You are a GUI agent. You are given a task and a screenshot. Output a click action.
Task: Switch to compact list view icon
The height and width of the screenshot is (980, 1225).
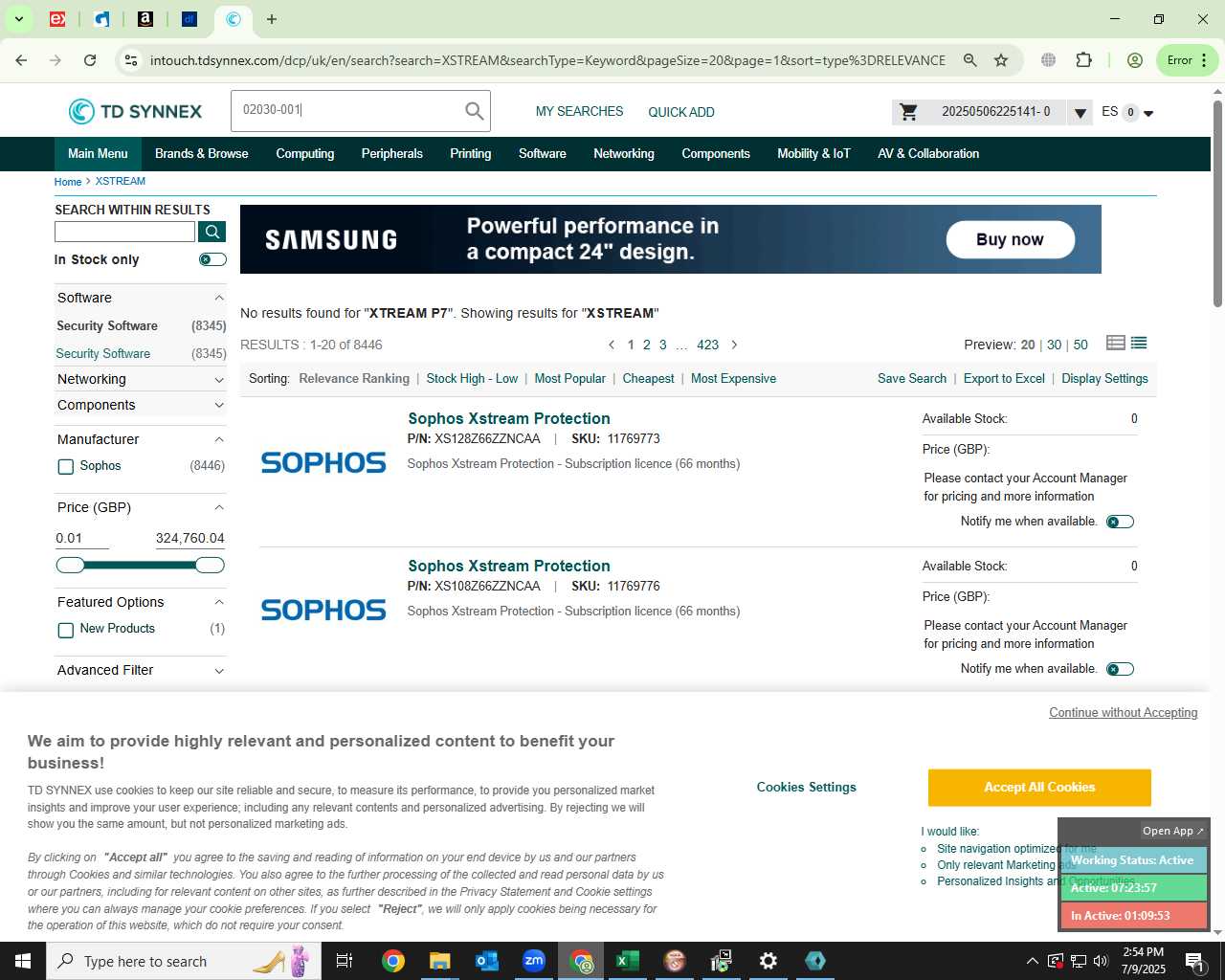coord(1139,343)
